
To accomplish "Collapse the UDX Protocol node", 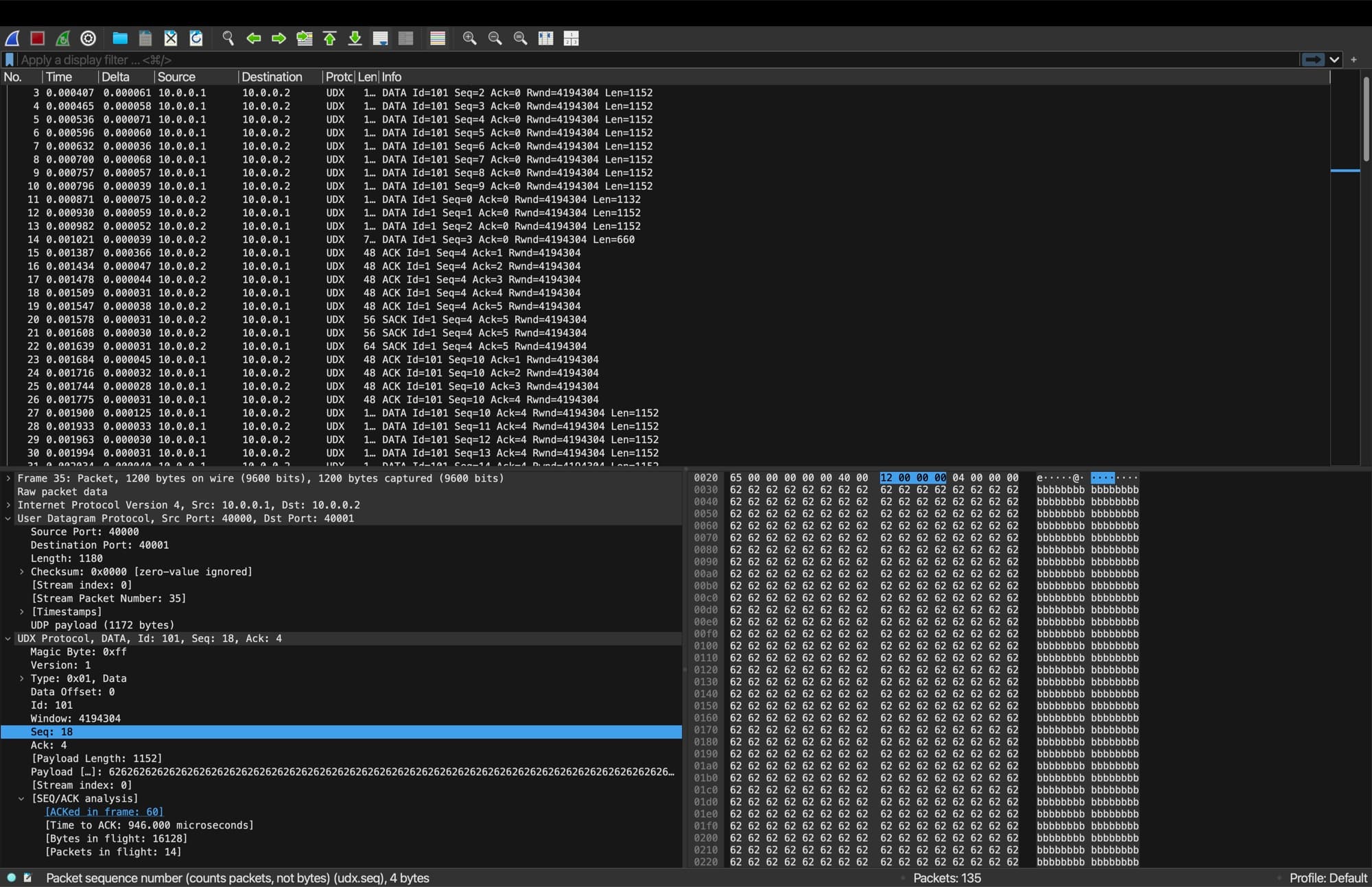I will [8, 639].
